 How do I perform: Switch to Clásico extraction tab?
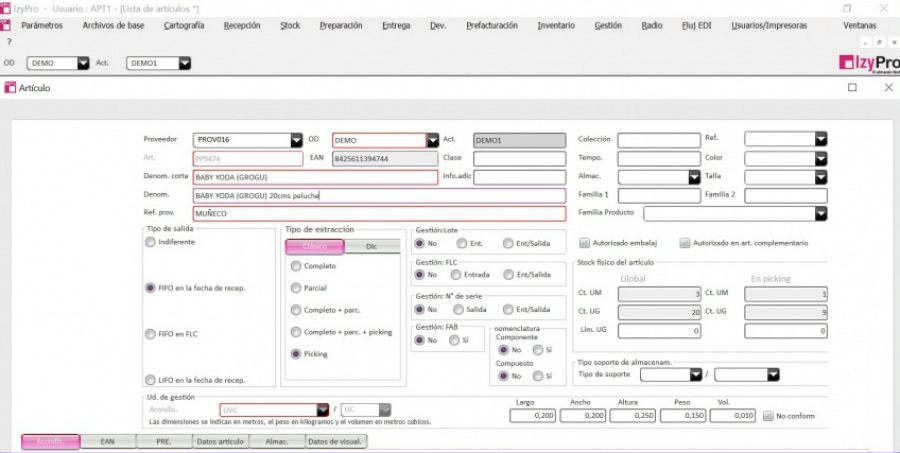315,246
